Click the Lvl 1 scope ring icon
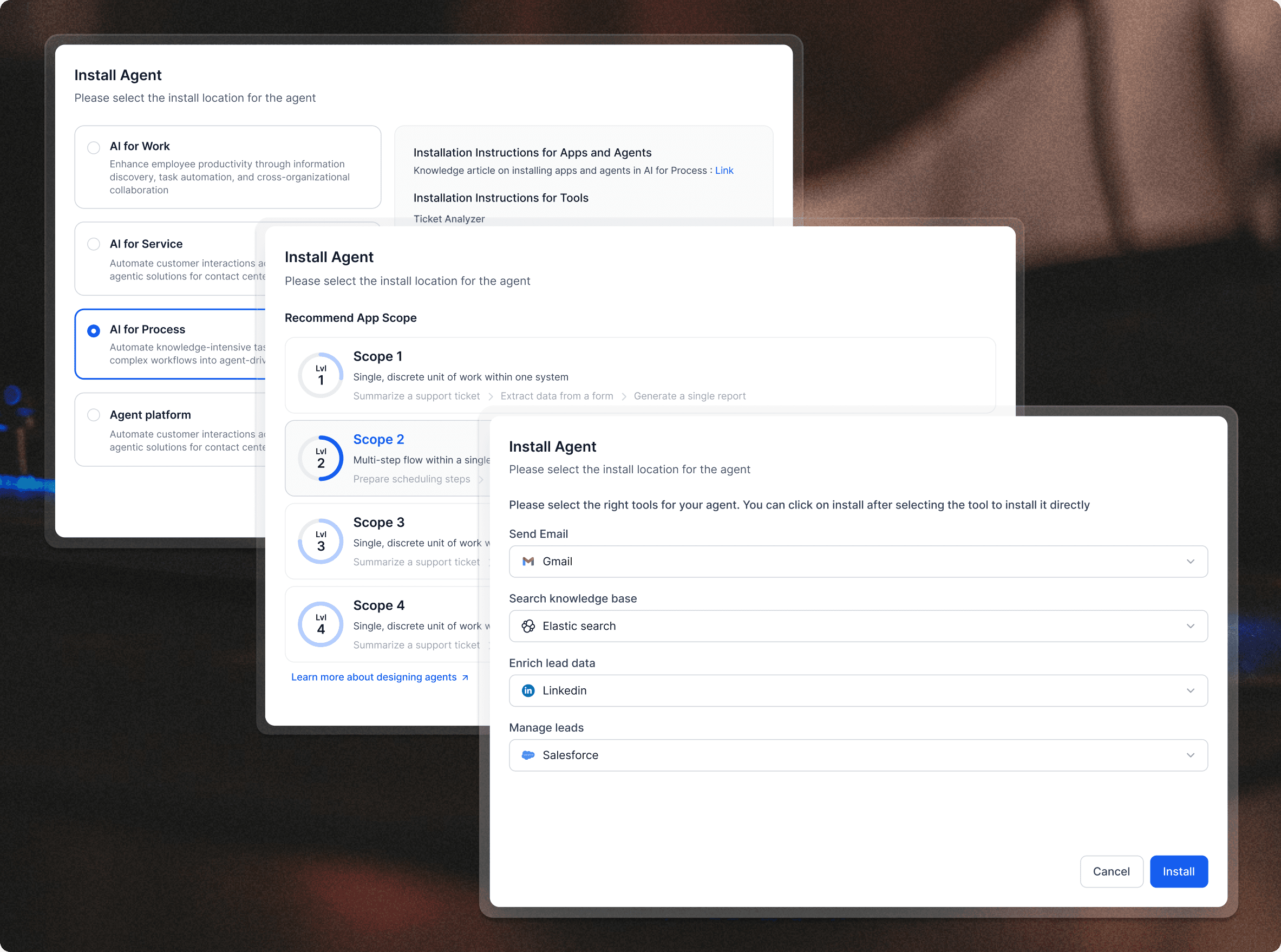This screenshot has height=952, width=1281. click(x=321, y=375)
